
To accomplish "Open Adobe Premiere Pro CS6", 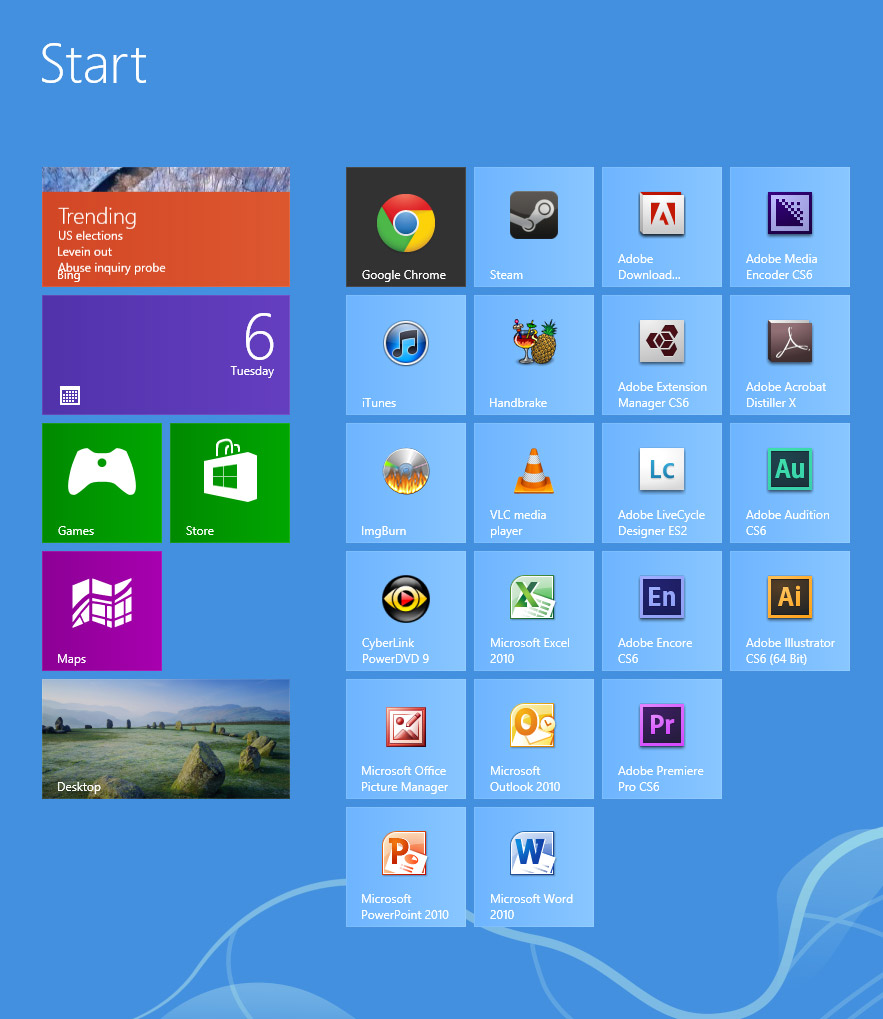I will (661, 739).
